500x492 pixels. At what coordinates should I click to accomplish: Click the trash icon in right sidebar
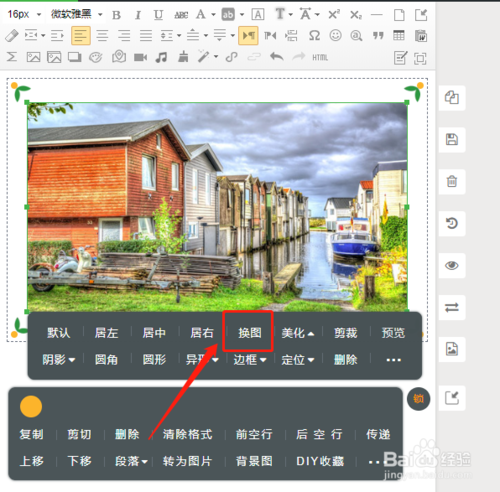(452, 182)
